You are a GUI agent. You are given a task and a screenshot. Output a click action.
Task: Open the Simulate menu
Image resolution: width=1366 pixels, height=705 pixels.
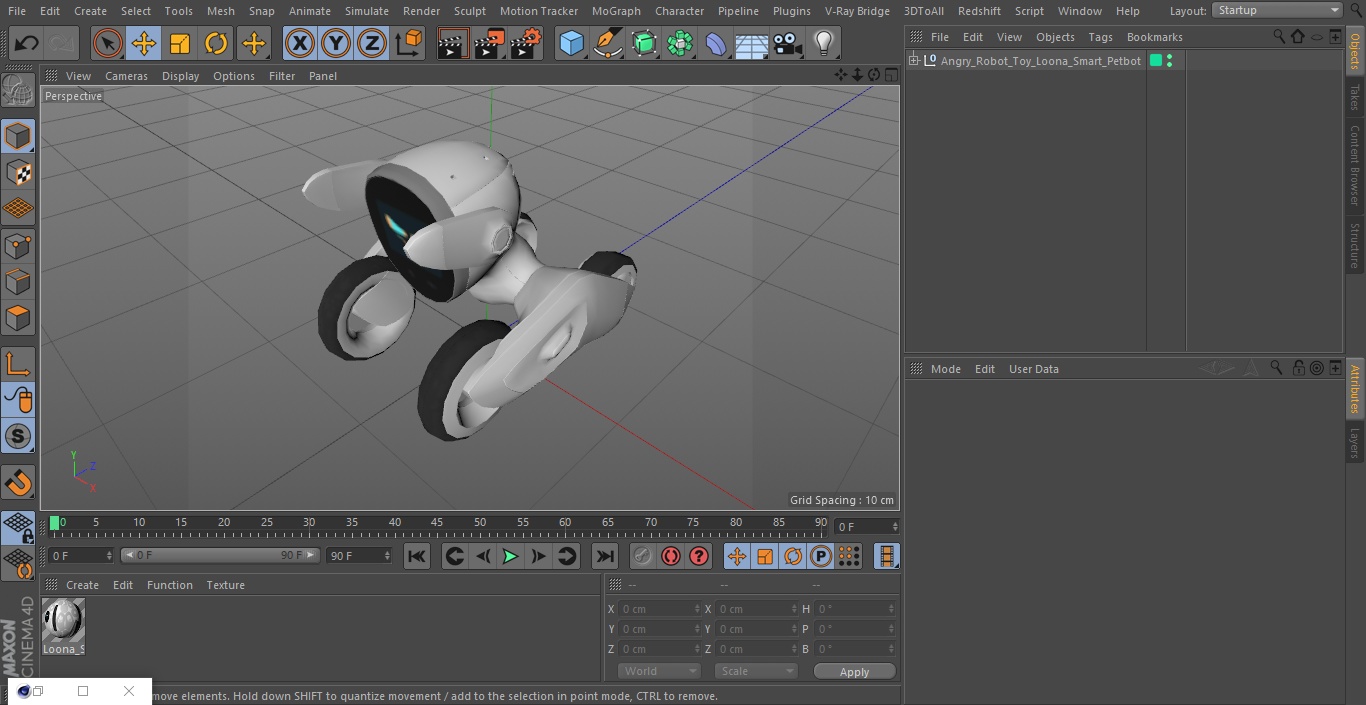tap(367, 11)
